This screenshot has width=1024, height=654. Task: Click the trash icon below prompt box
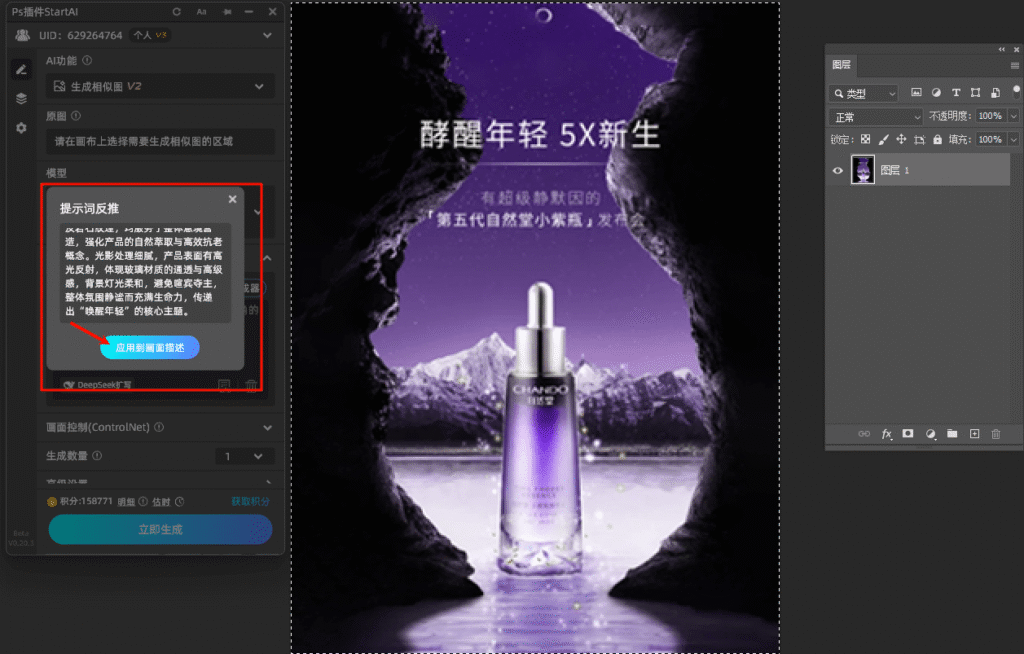pyautogui.click(x=251, y=385)
